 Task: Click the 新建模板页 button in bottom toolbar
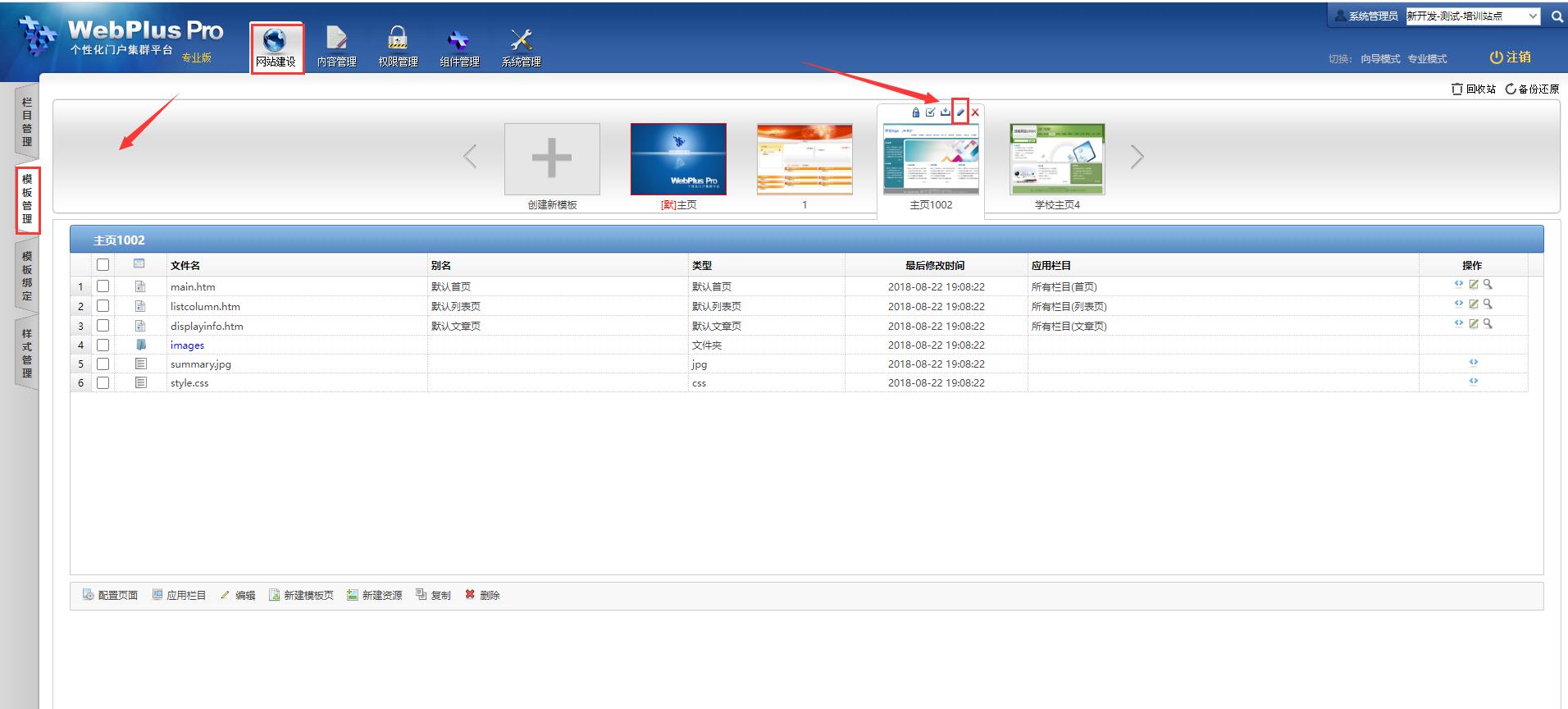tap(301, 595)
